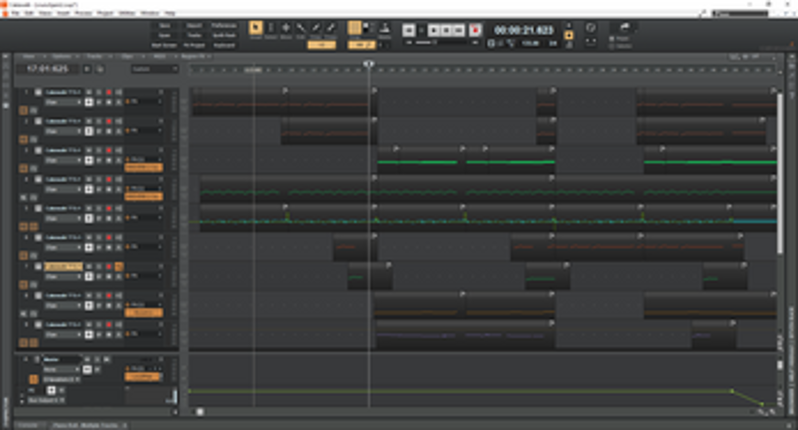Mute track 4

click(x=89, y=180)
